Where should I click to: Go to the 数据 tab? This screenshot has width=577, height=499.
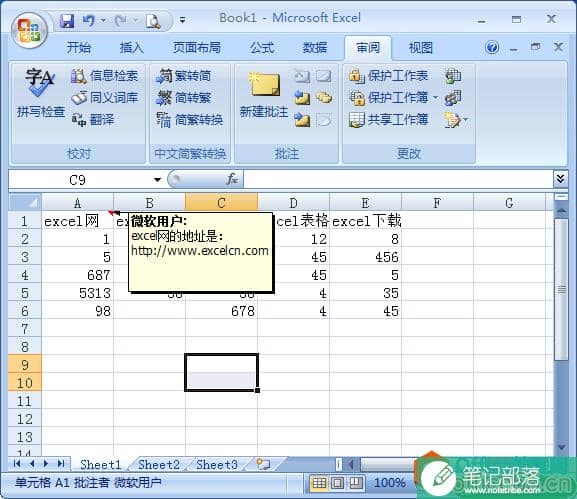coord(315,48)
